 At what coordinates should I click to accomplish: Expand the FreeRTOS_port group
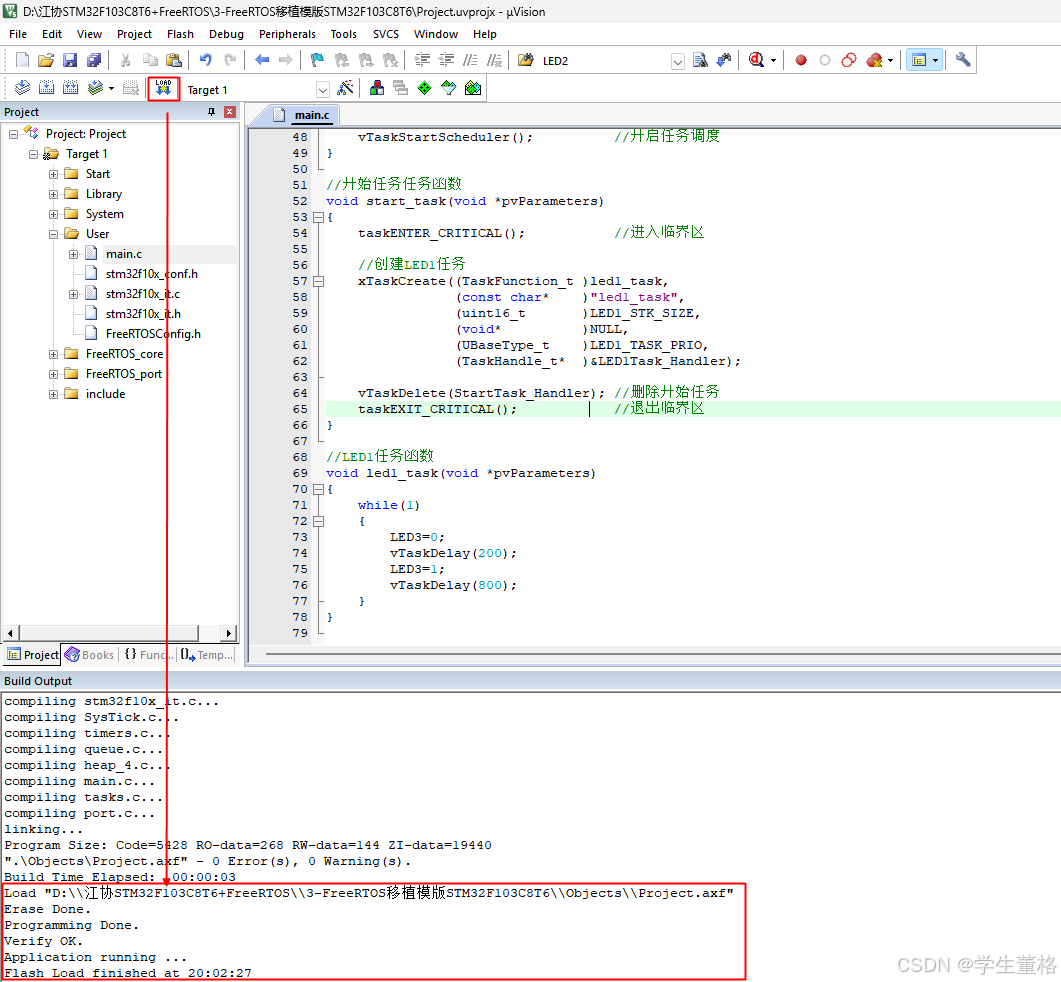pyautogui.click(x=53, y=374)
